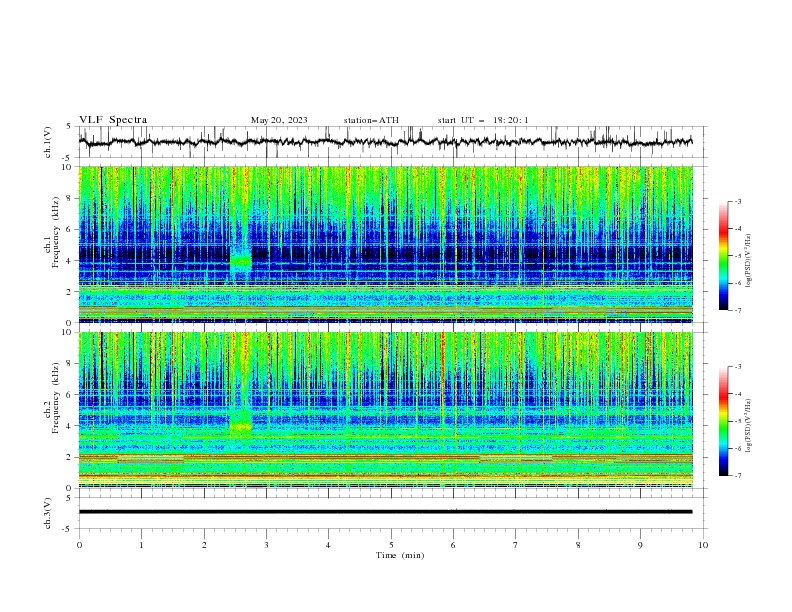Click the flat ch.3 voltage trace
Screen dimensions: 792x612
coord(386,512)
